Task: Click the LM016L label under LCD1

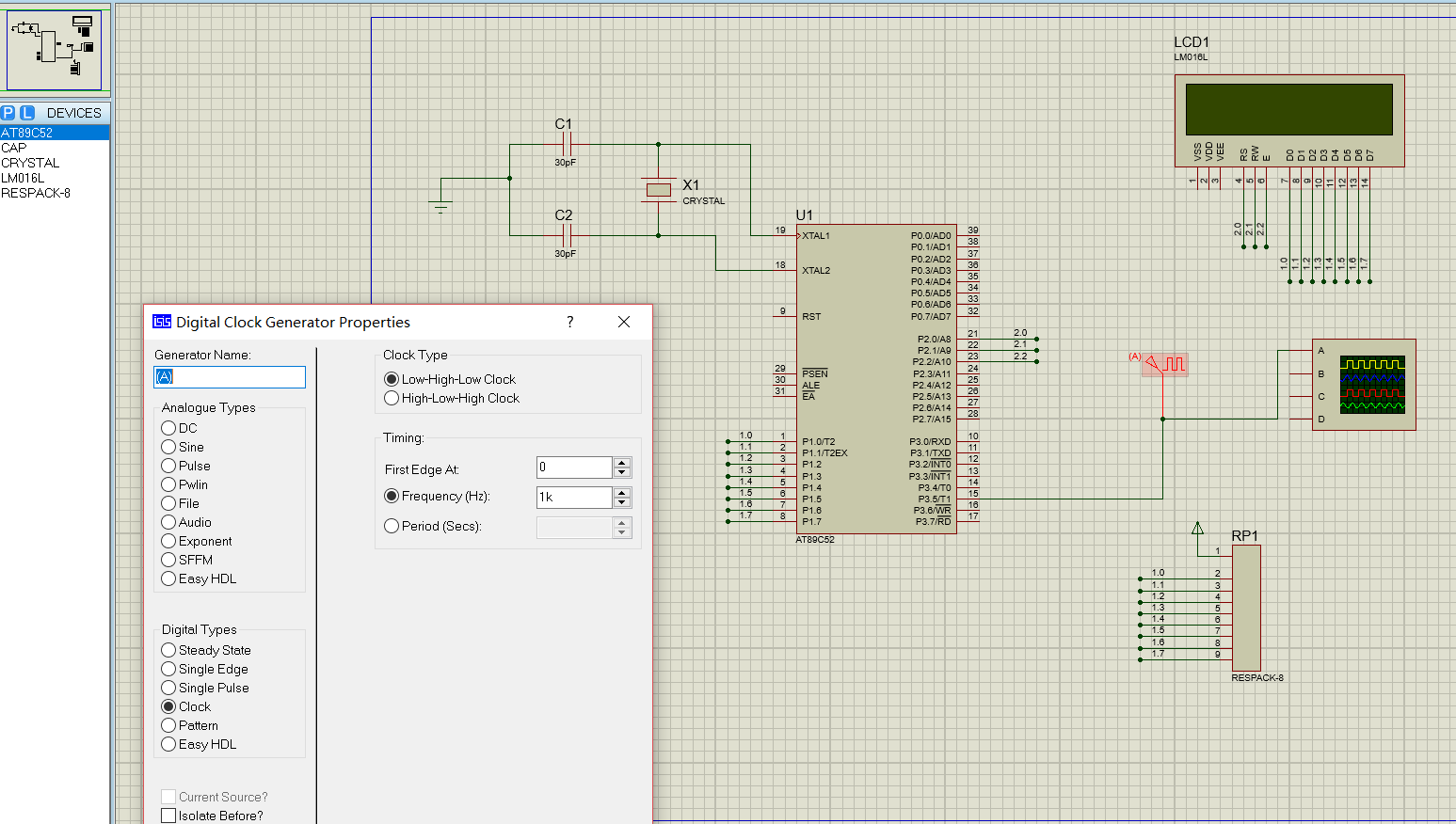Action: tap(1191, 57)
